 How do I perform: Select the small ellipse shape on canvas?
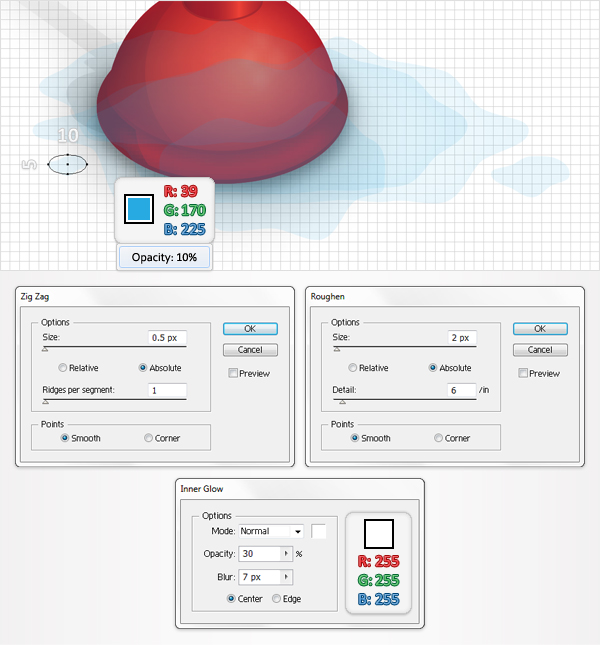click(67, 165)
